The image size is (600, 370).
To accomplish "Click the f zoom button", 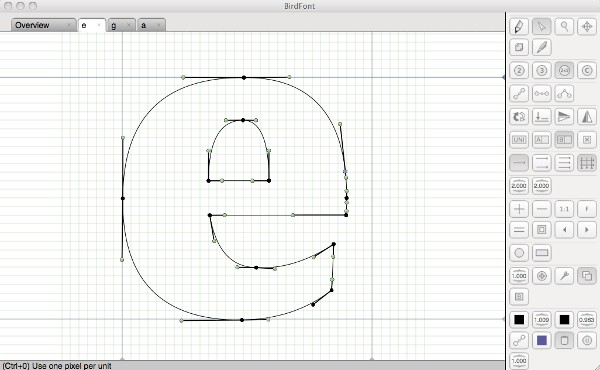I will [x=587, y=209].
